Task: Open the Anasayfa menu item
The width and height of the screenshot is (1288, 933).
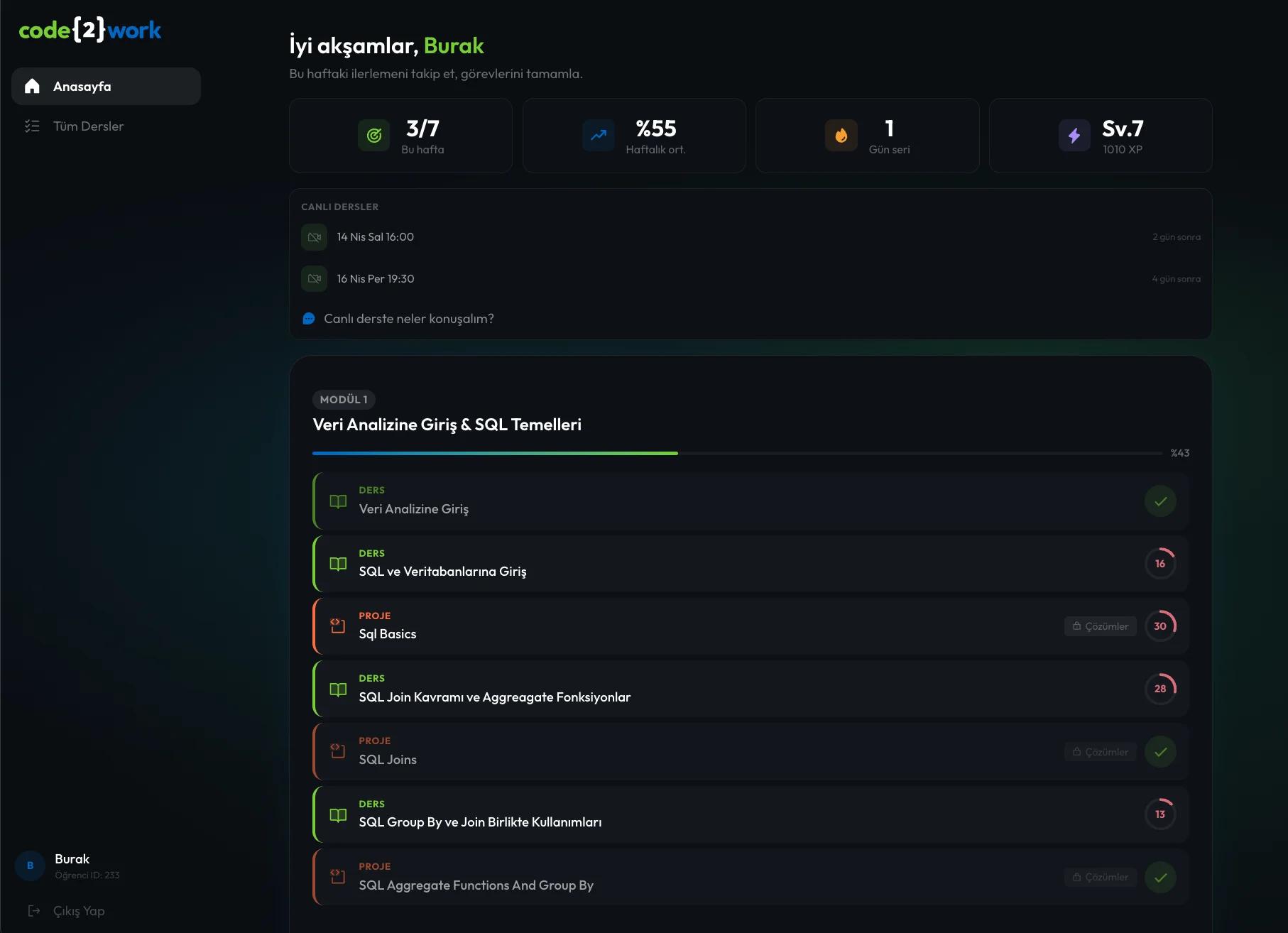Action: pos(106,87)
